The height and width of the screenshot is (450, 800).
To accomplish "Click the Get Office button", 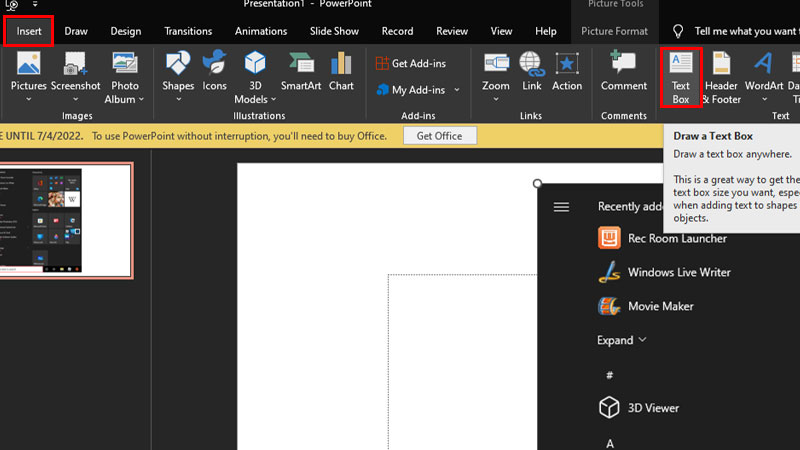I will [439, 136].
